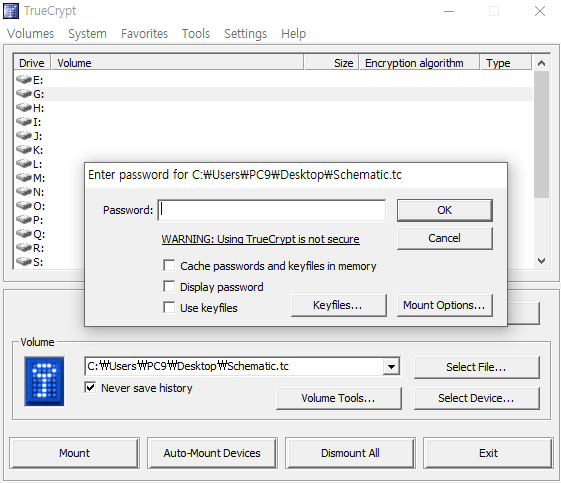Screen dimensions: 561x483
Task: Select the G: drive icon
Action: [x=24, y=93]
